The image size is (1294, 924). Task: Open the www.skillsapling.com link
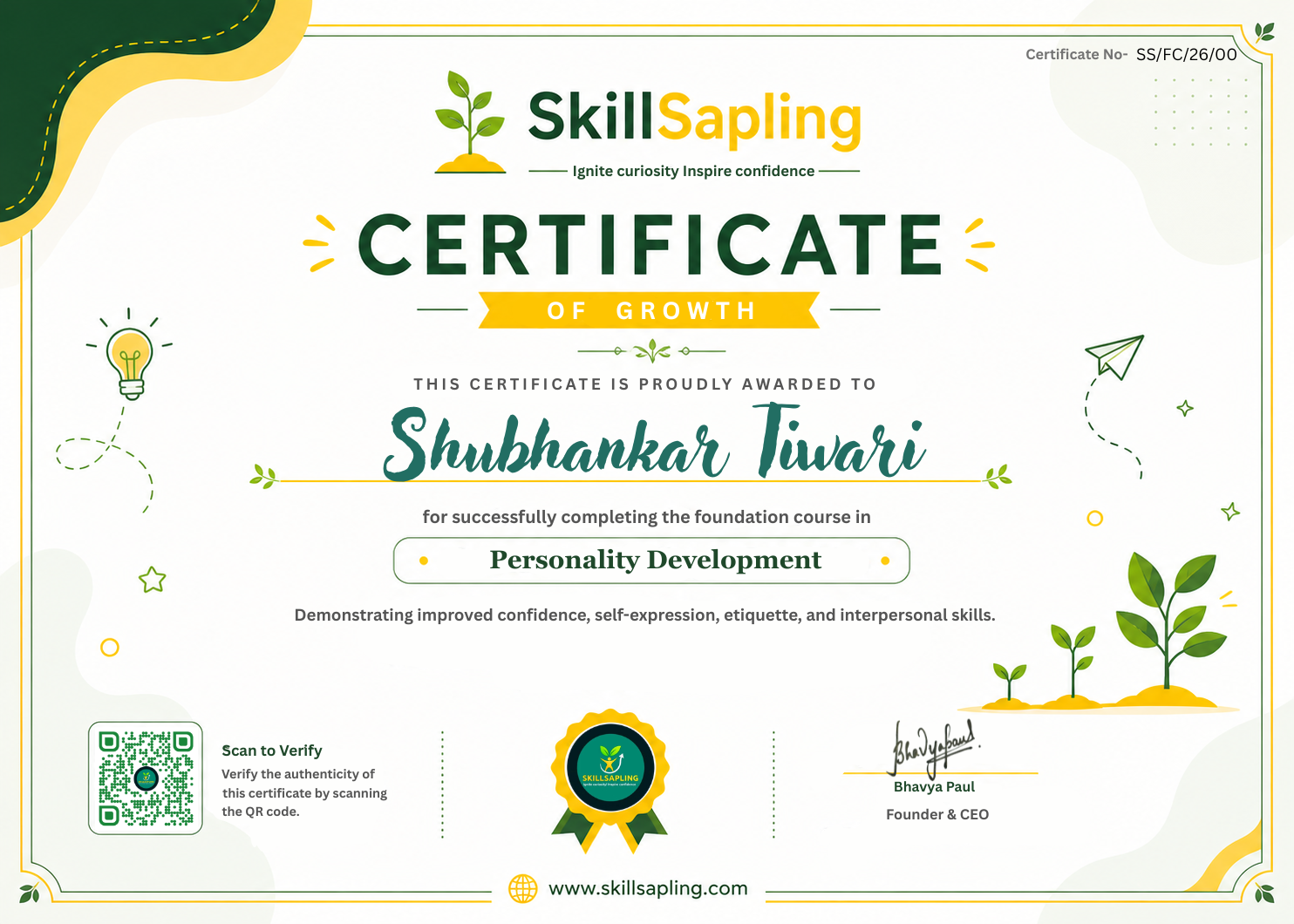point(648,888)
